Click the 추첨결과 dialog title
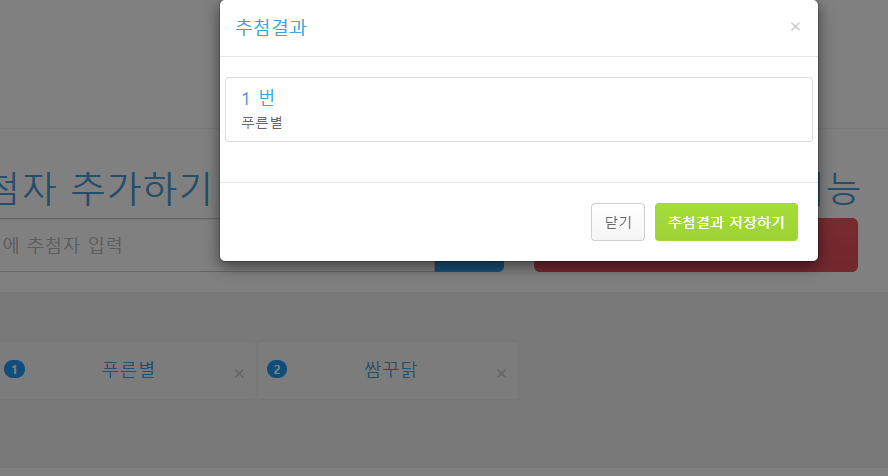Viewport: 888px width, 476px height. [x=271, y=27]
